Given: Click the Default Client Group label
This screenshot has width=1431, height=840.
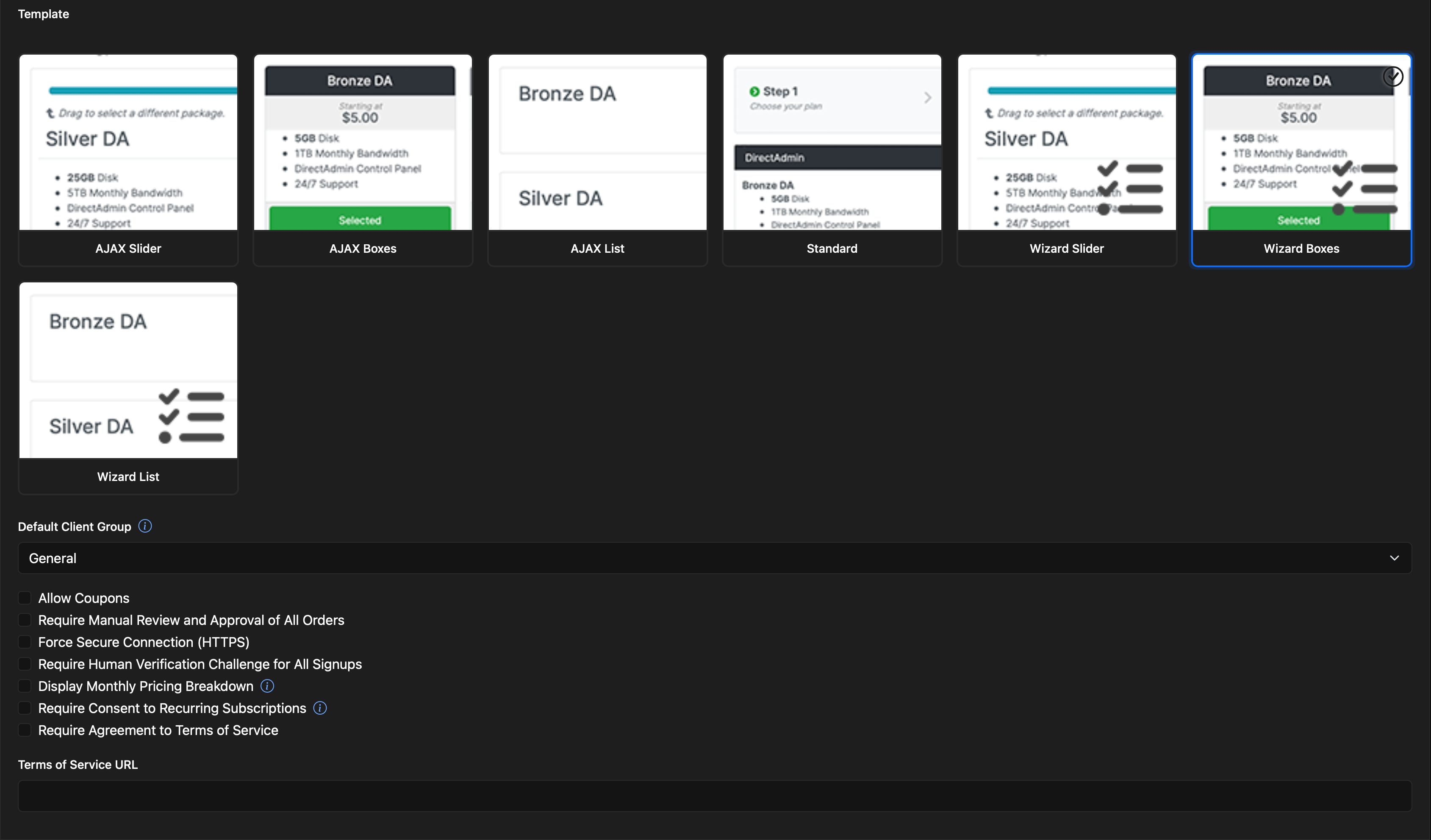Looking at the screenshot, I should click(x=75, y=527).
